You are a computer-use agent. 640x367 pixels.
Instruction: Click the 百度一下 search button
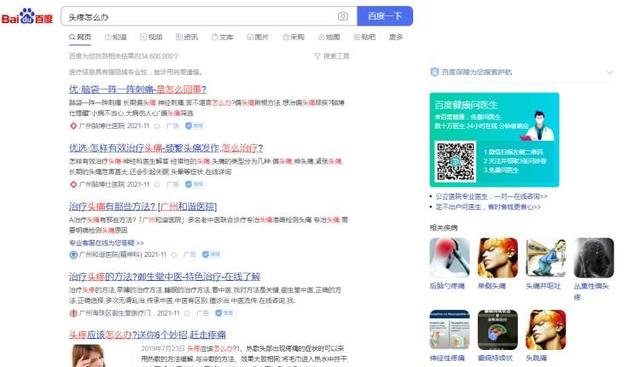(x=384, y=16)
